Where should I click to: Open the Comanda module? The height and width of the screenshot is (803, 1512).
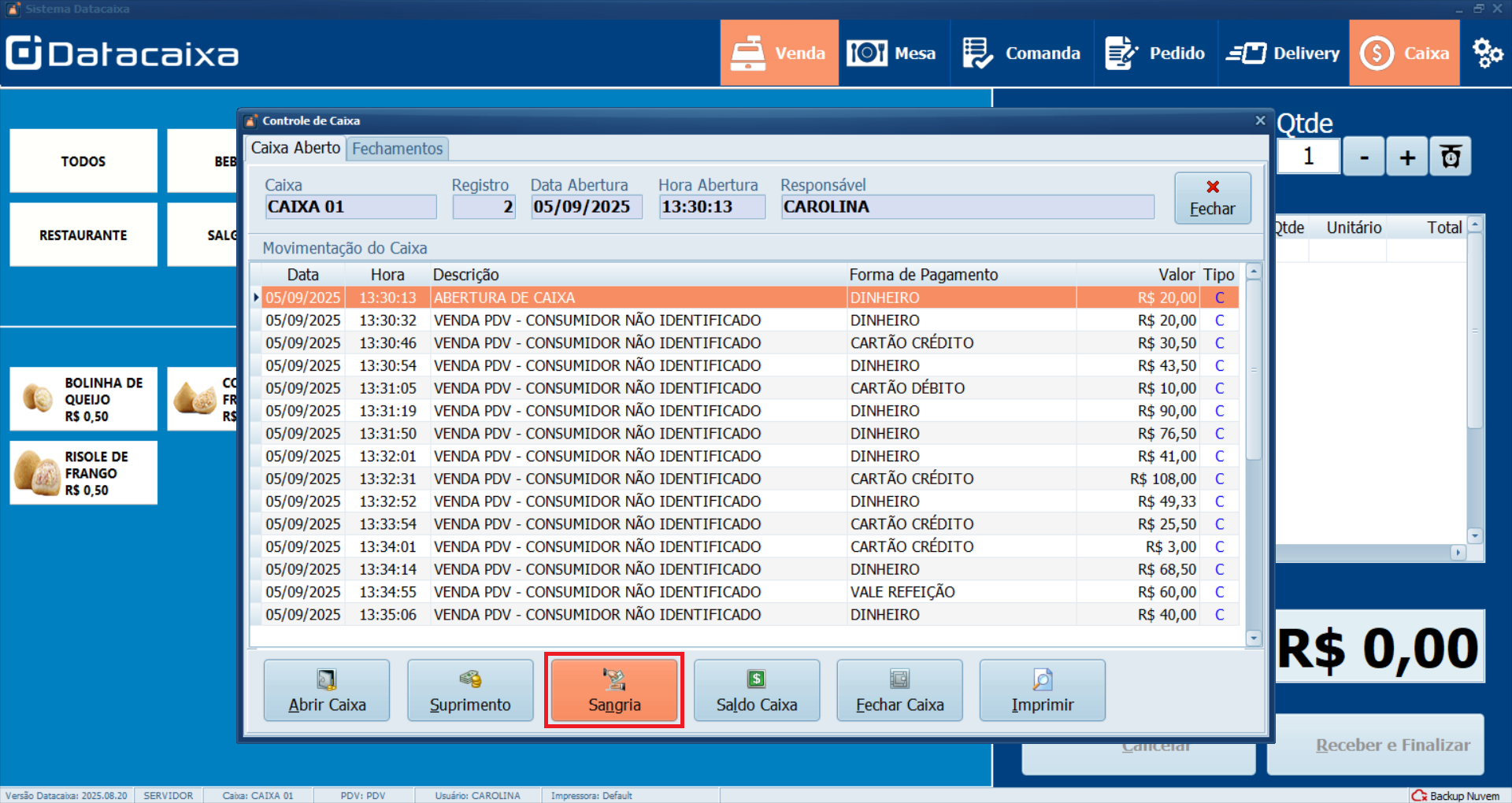pos(1021,54)
